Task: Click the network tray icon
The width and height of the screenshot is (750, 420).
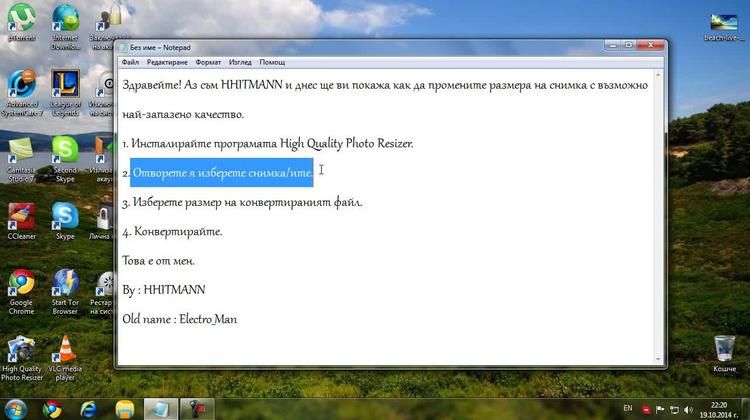Action: 674,409
